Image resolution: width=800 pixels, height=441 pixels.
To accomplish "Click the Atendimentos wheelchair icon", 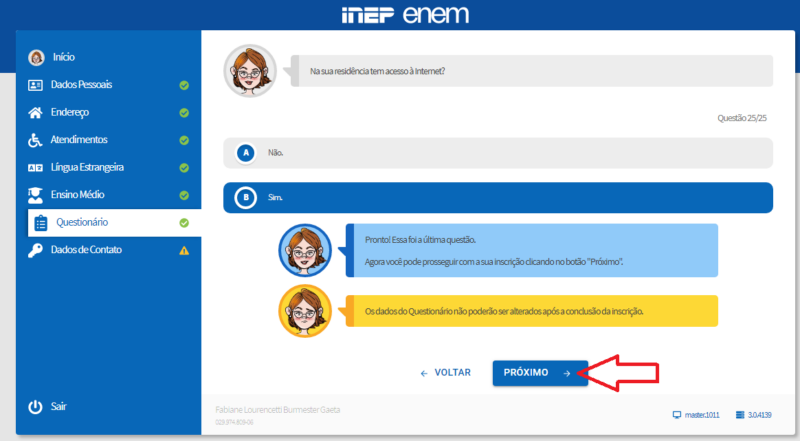I will [36, 140].
